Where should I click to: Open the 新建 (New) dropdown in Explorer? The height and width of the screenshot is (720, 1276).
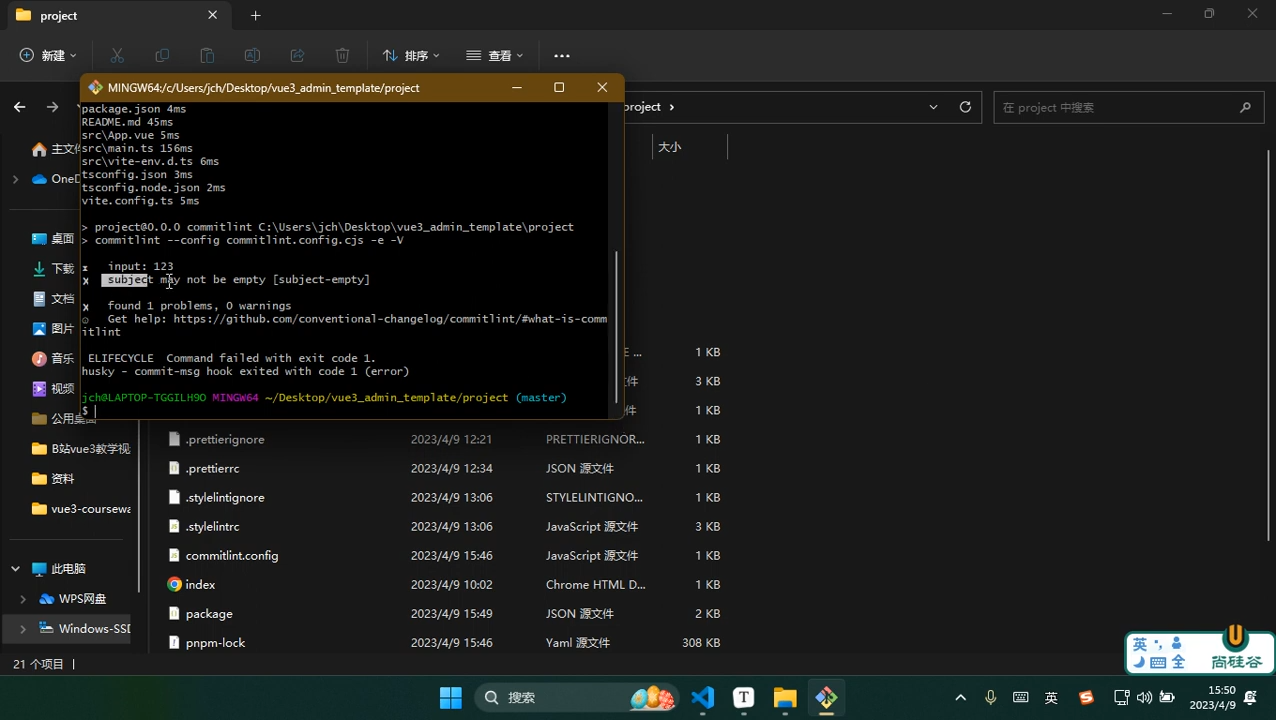[48, 55]
